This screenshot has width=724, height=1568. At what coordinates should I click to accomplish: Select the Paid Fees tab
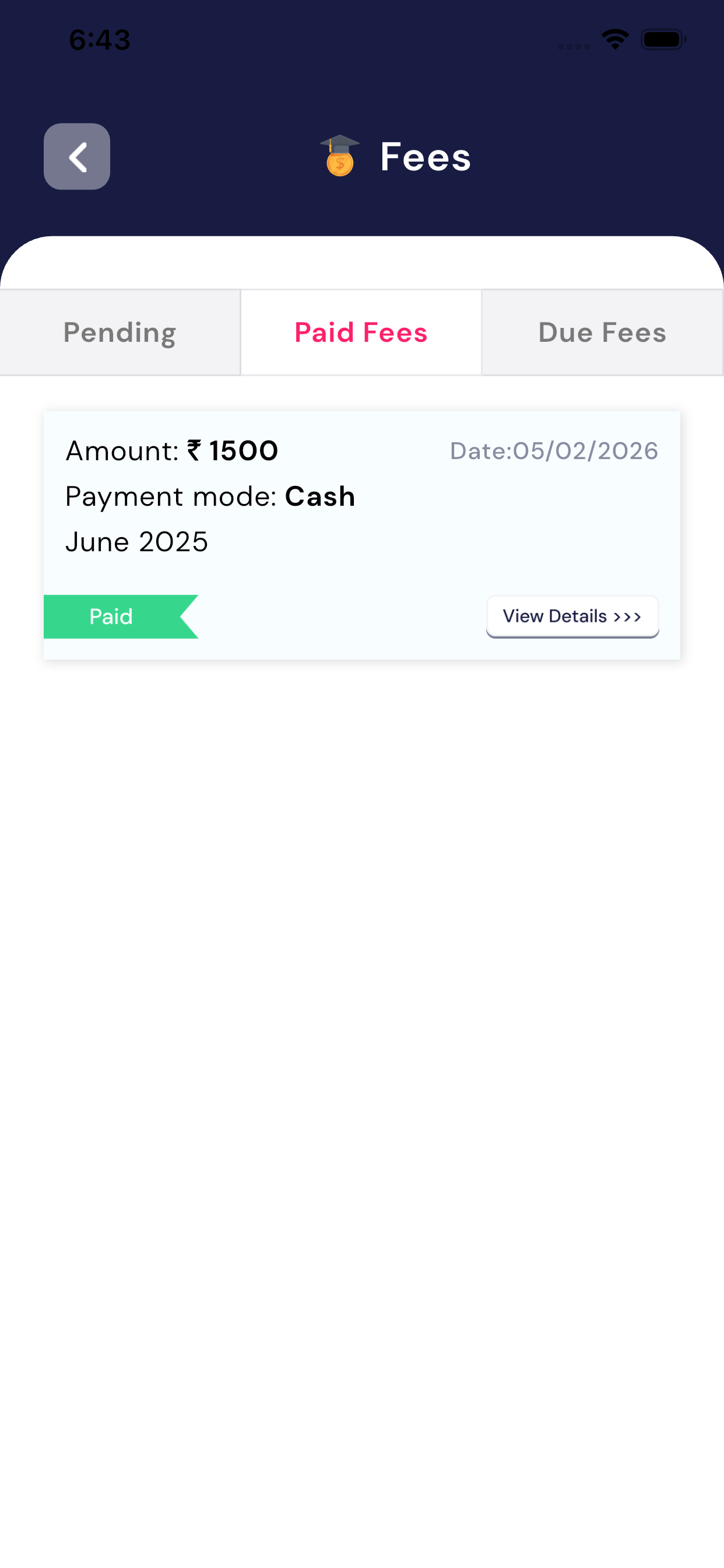click(x=361, y=332)
